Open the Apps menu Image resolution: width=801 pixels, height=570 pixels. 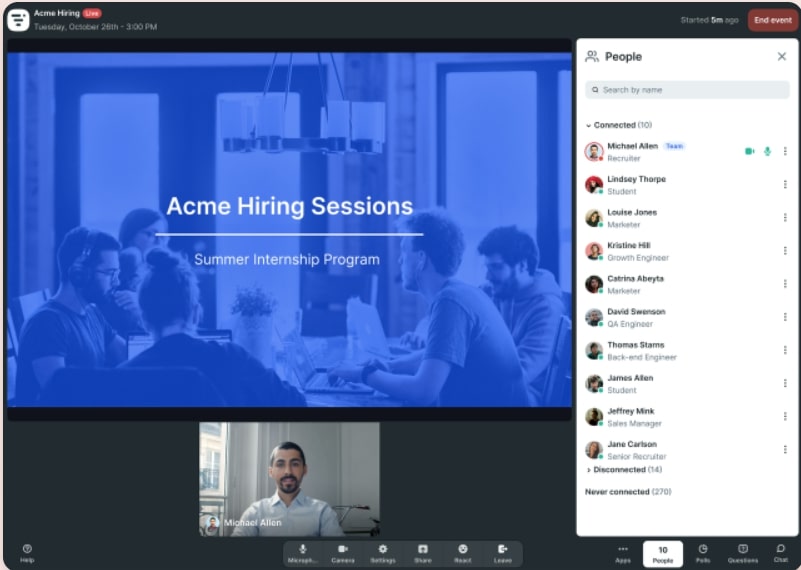pos(623,554)
